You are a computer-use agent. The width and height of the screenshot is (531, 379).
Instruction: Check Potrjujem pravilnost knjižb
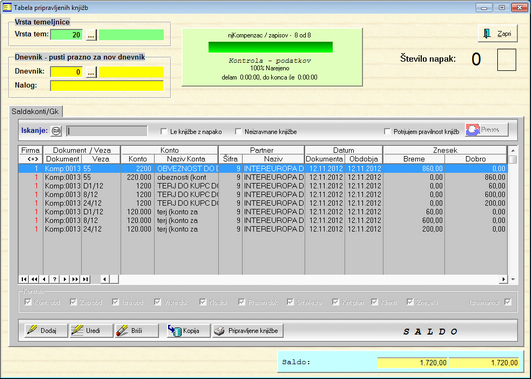387,131
